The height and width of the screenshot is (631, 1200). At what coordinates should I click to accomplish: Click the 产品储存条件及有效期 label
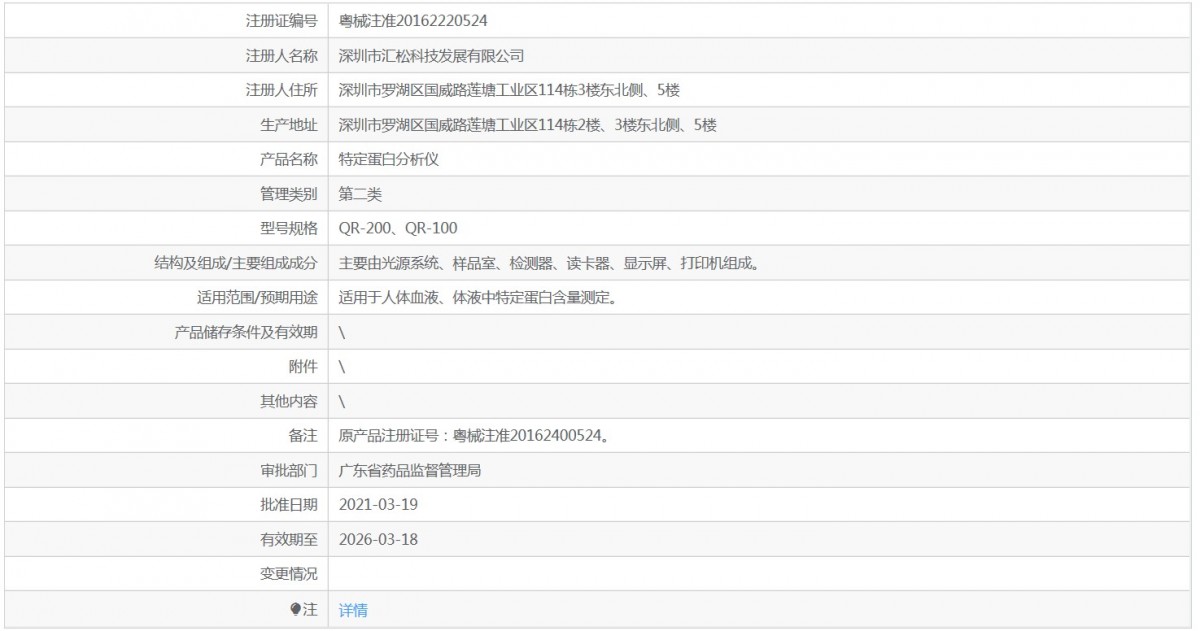[246, 333]
